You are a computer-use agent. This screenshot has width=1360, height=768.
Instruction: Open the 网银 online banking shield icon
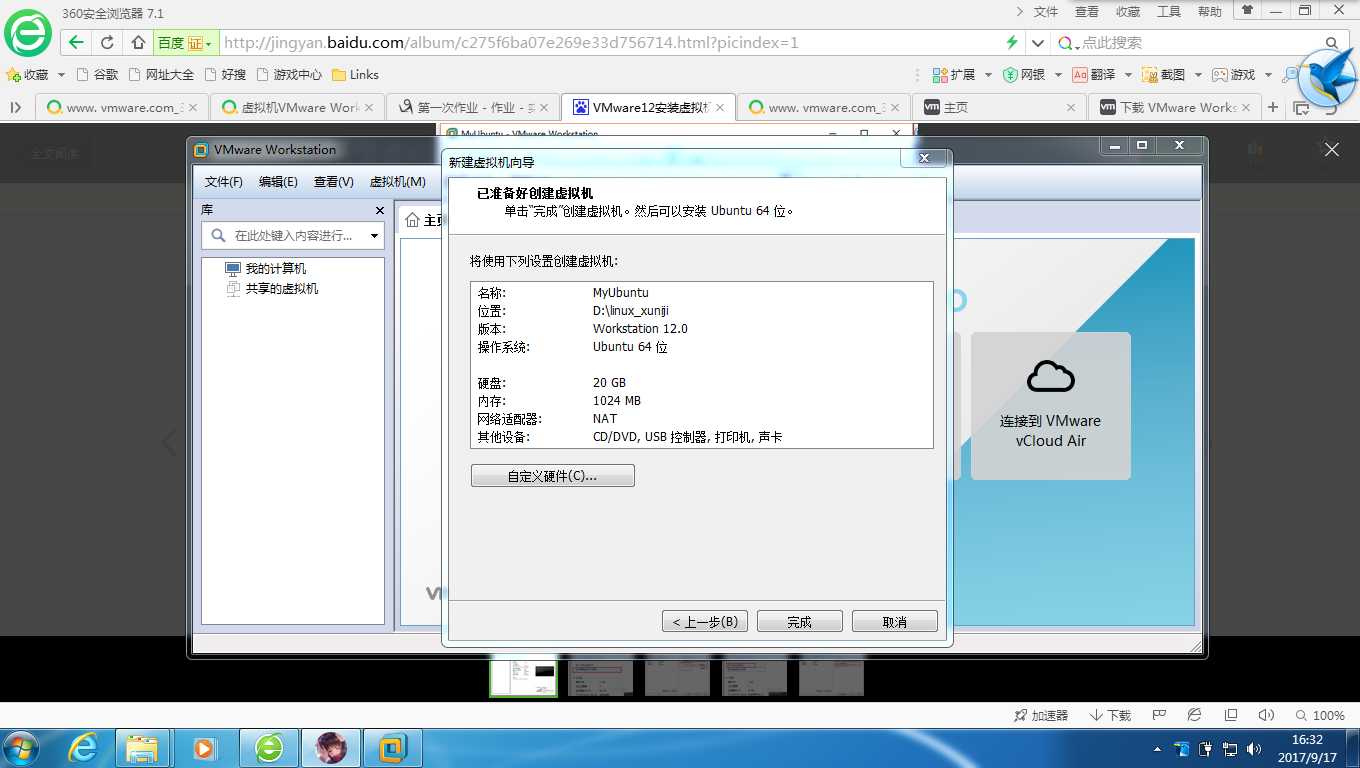[1010, 75]
